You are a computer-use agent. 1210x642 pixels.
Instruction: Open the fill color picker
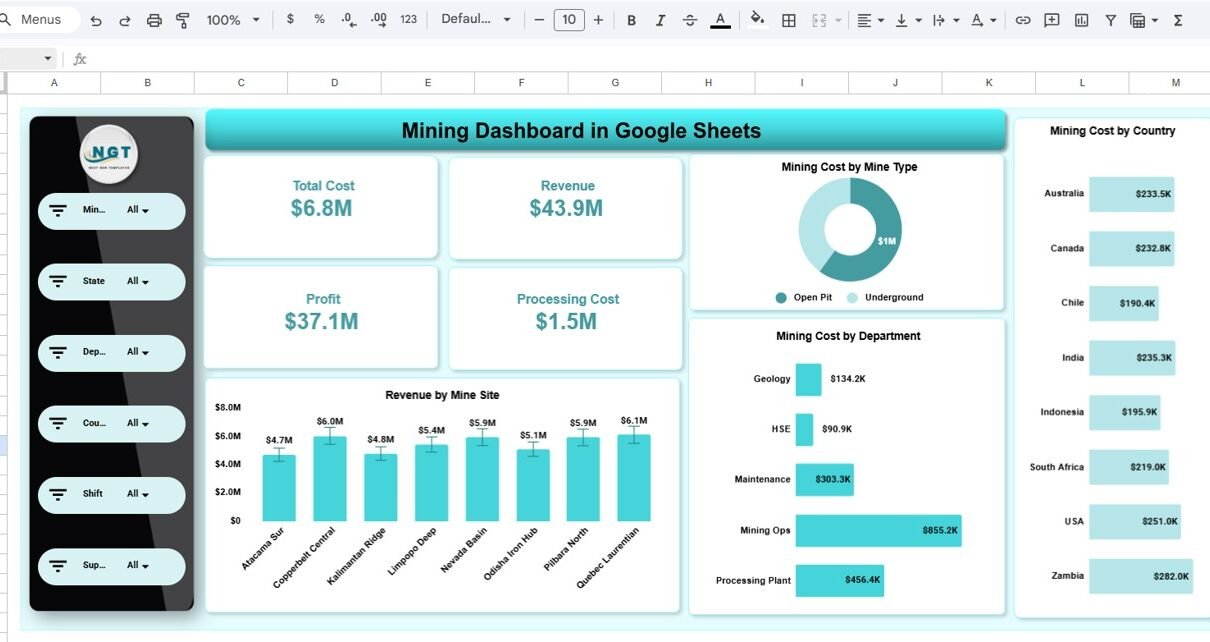pos(757,20)
